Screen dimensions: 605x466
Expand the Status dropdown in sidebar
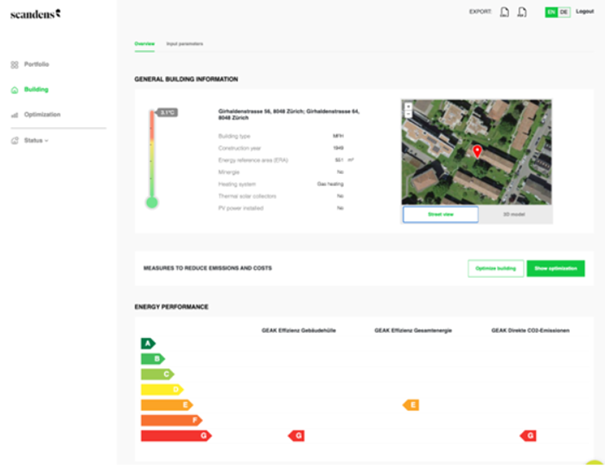(35, 140)
